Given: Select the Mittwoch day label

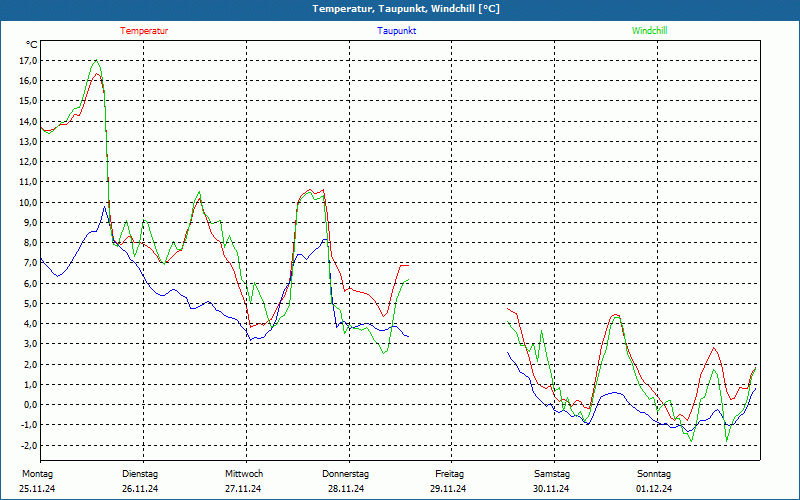Looking at the screenshot, I should click(x=244, y=473).
